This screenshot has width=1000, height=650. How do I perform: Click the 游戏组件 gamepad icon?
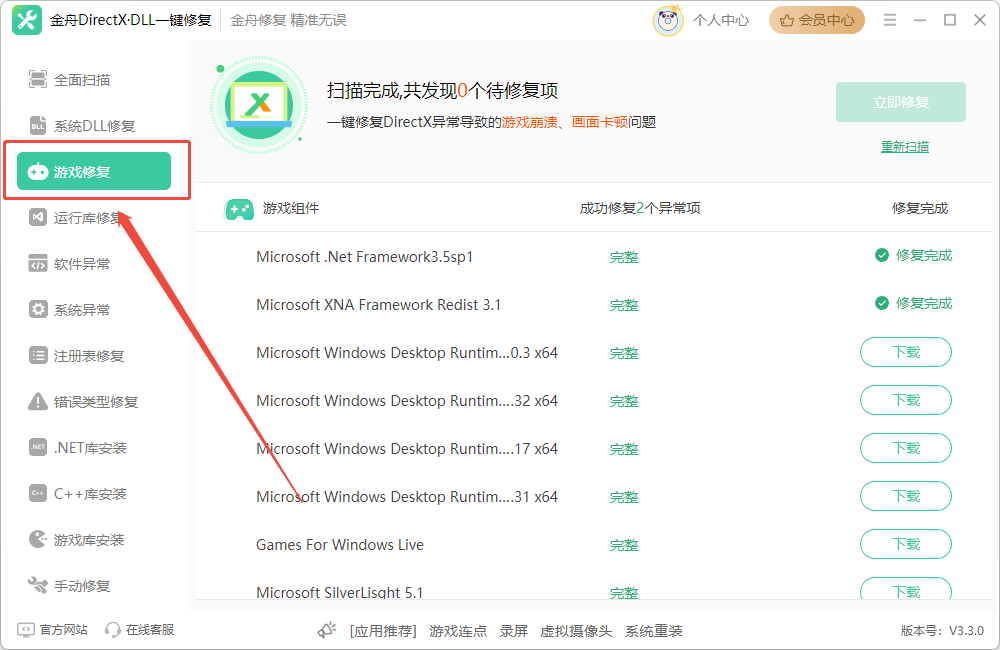click(x=239, y=209)
